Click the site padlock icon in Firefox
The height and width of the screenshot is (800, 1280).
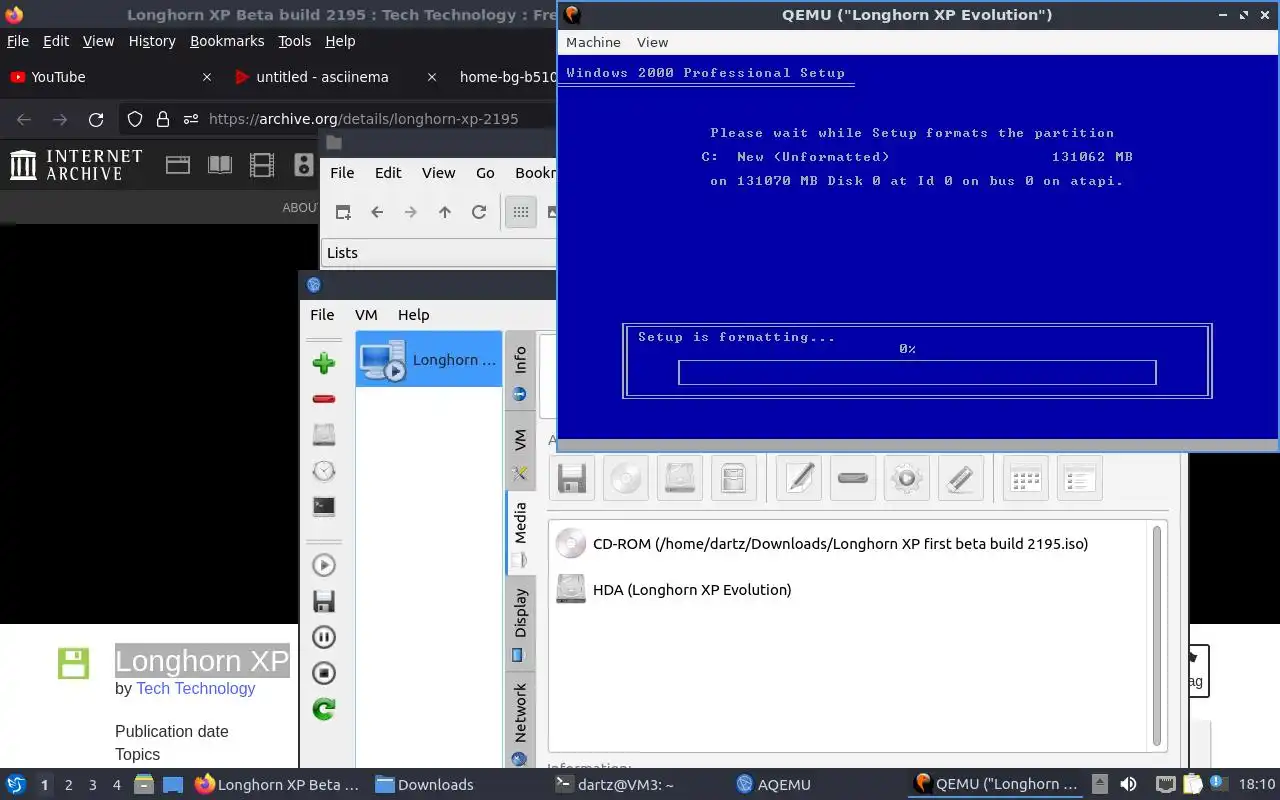[x=163, y=119]
